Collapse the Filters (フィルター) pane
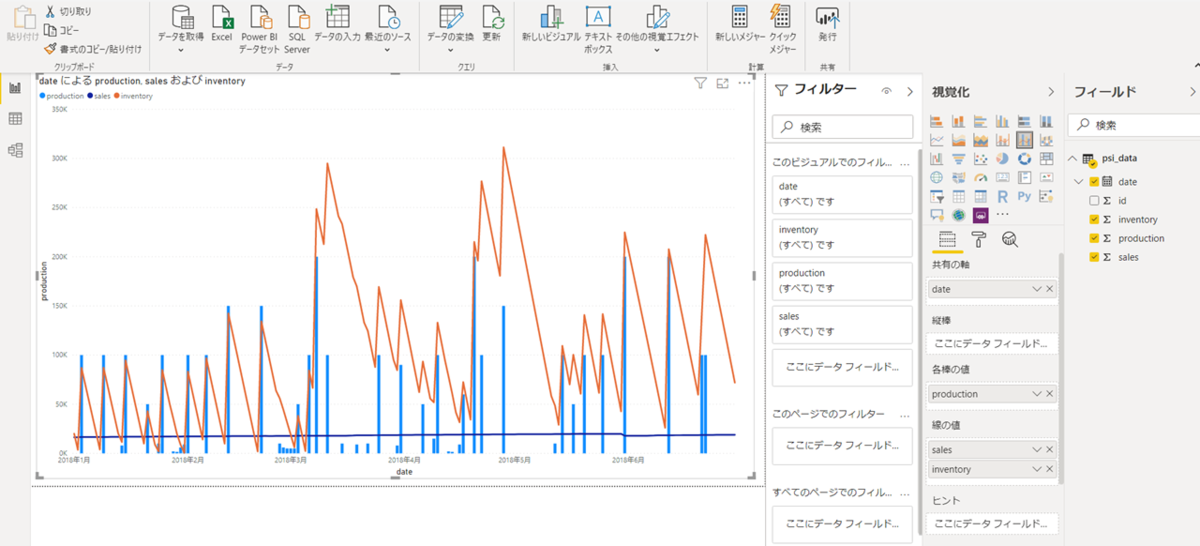This screenshot has height=546, width=1200. point(909,91)
